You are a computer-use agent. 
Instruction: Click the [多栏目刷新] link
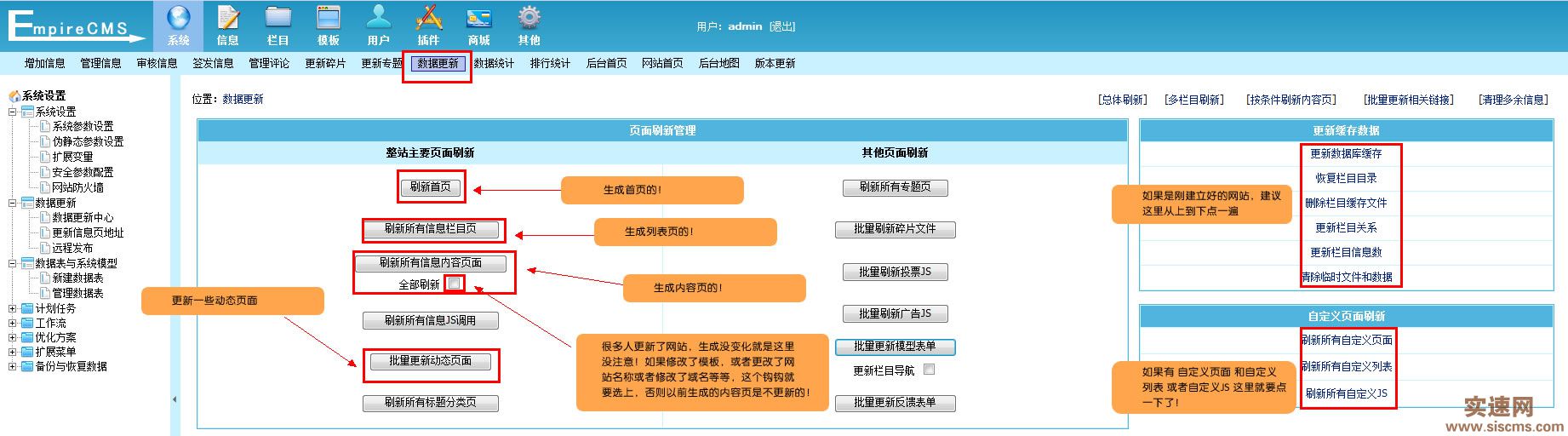coord(1194,100)
